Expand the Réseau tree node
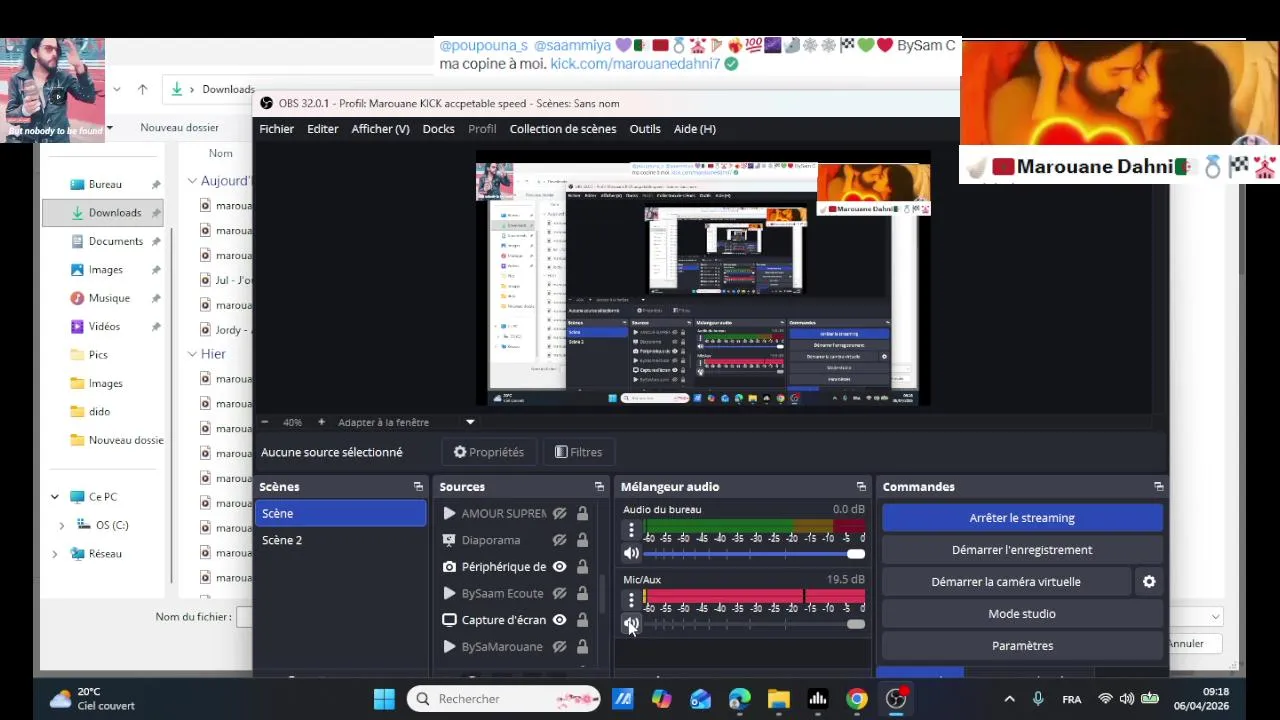 click(55, 554)
